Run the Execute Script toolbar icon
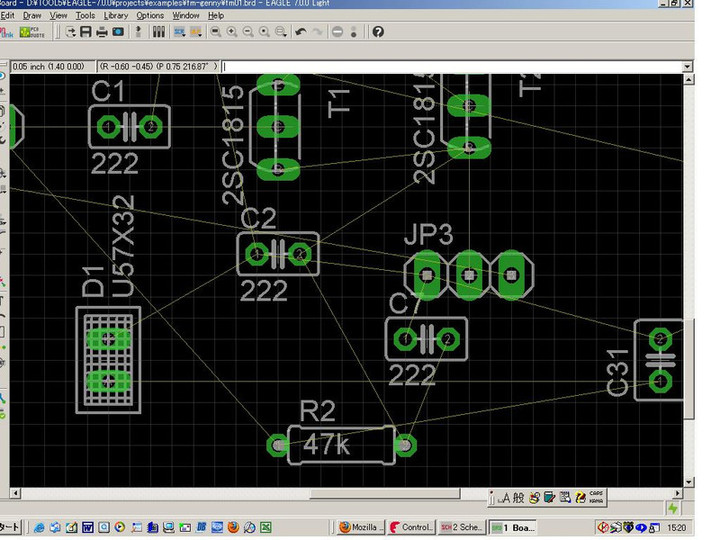The width and height of the screenshot is (720, 540). (x=179, y=32)
